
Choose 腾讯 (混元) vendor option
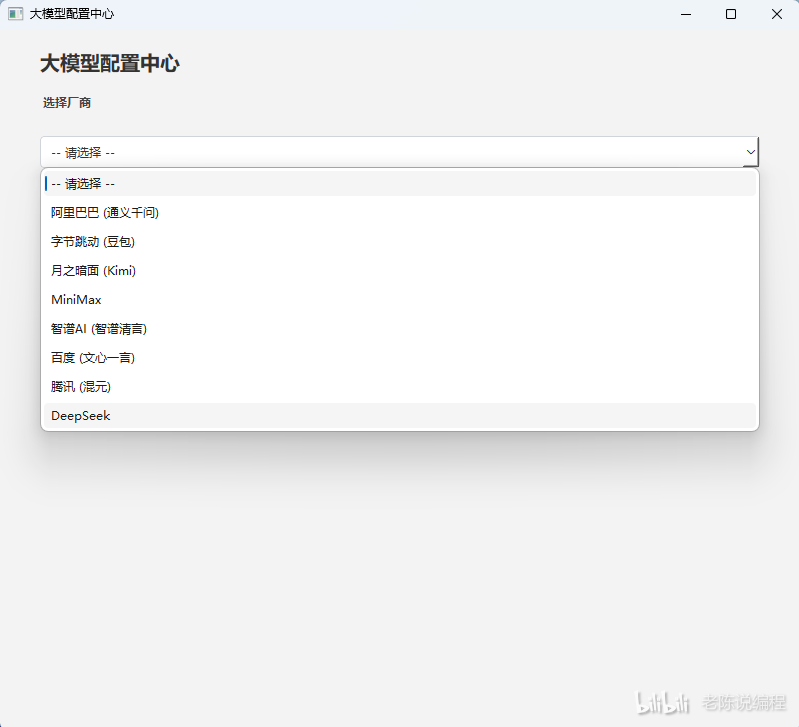pos(400,387)
